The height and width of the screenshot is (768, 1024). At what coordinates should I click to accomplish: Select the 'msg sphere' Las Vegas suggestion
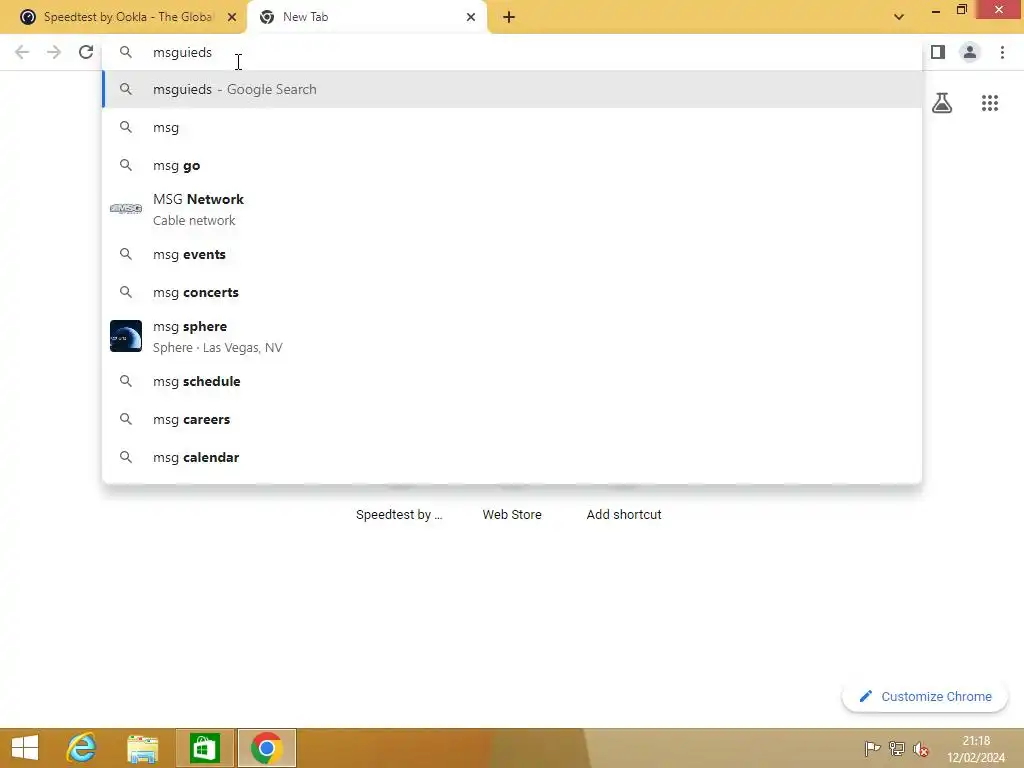click(512, 336)
